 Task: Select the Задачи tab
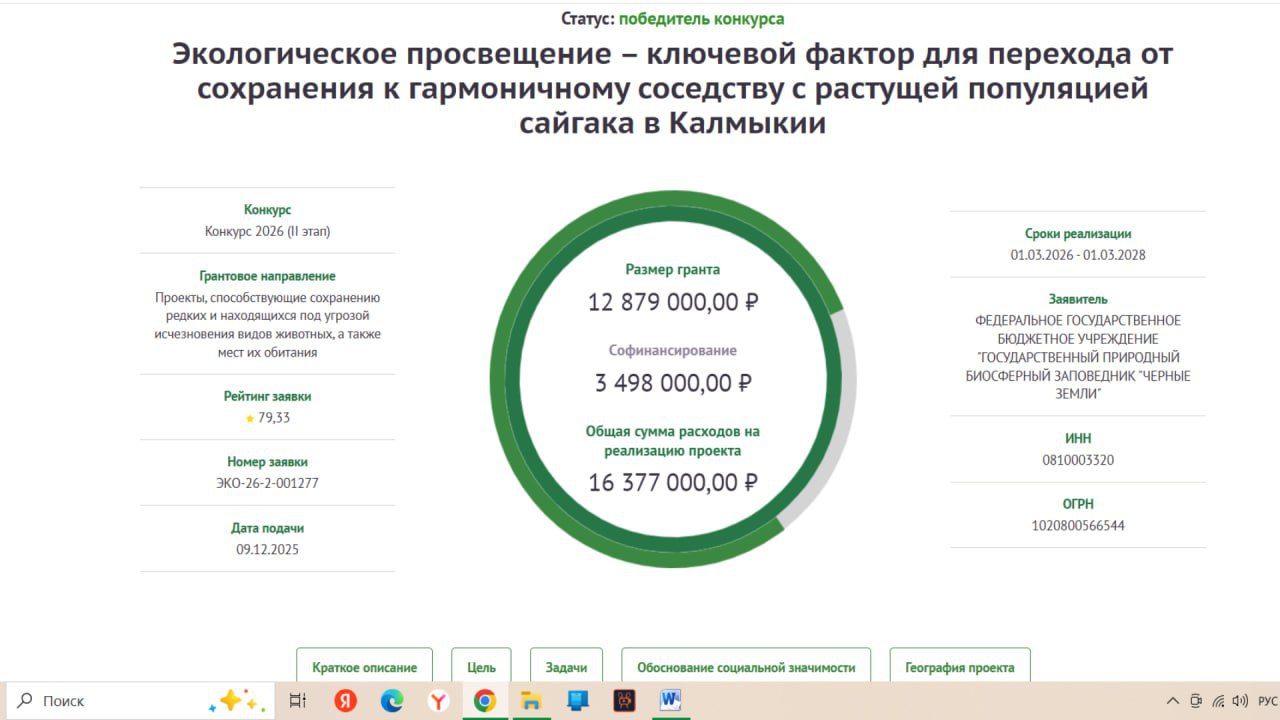566,667
